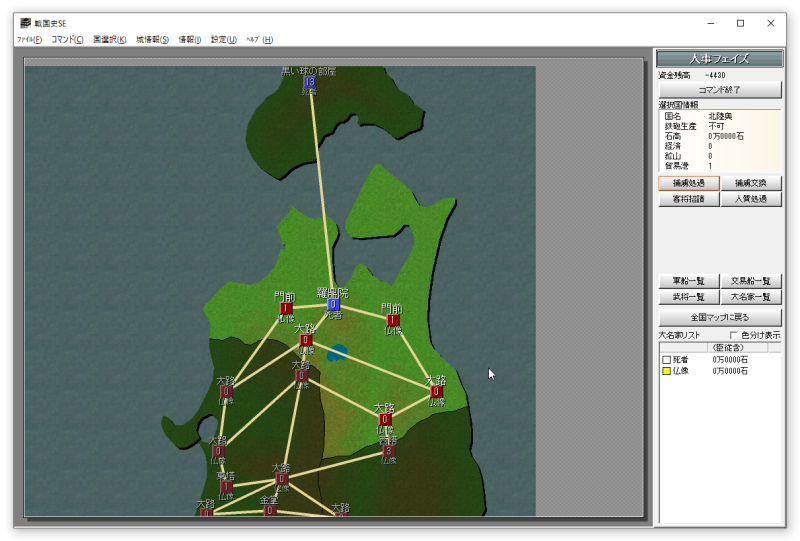Enable the 色分け表示 checkbox

734,335
